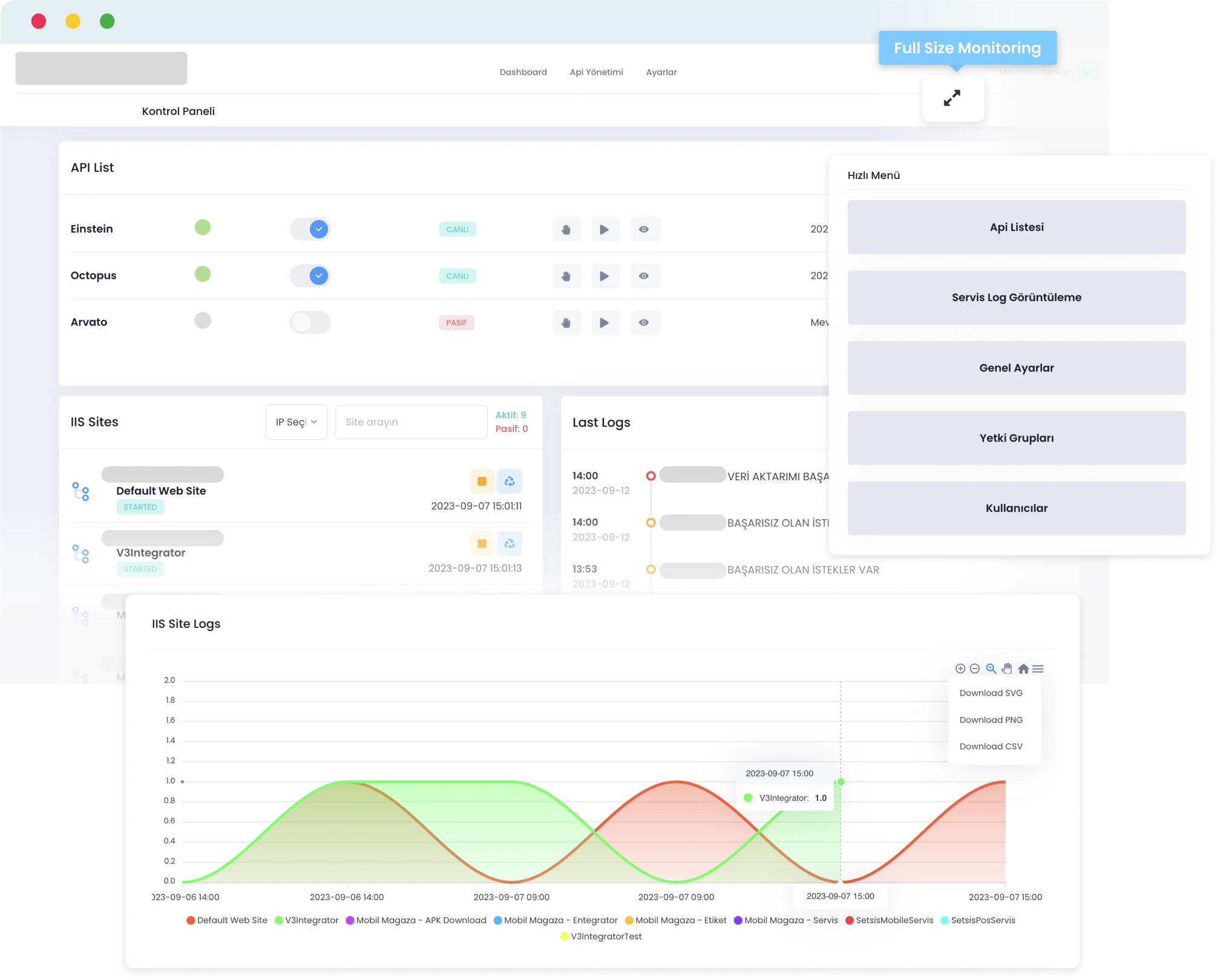Toggle the V3Integrator legend color dot
Image resolution: width=1220 pixels, height=980 pixels.
[x=279, y=921]
